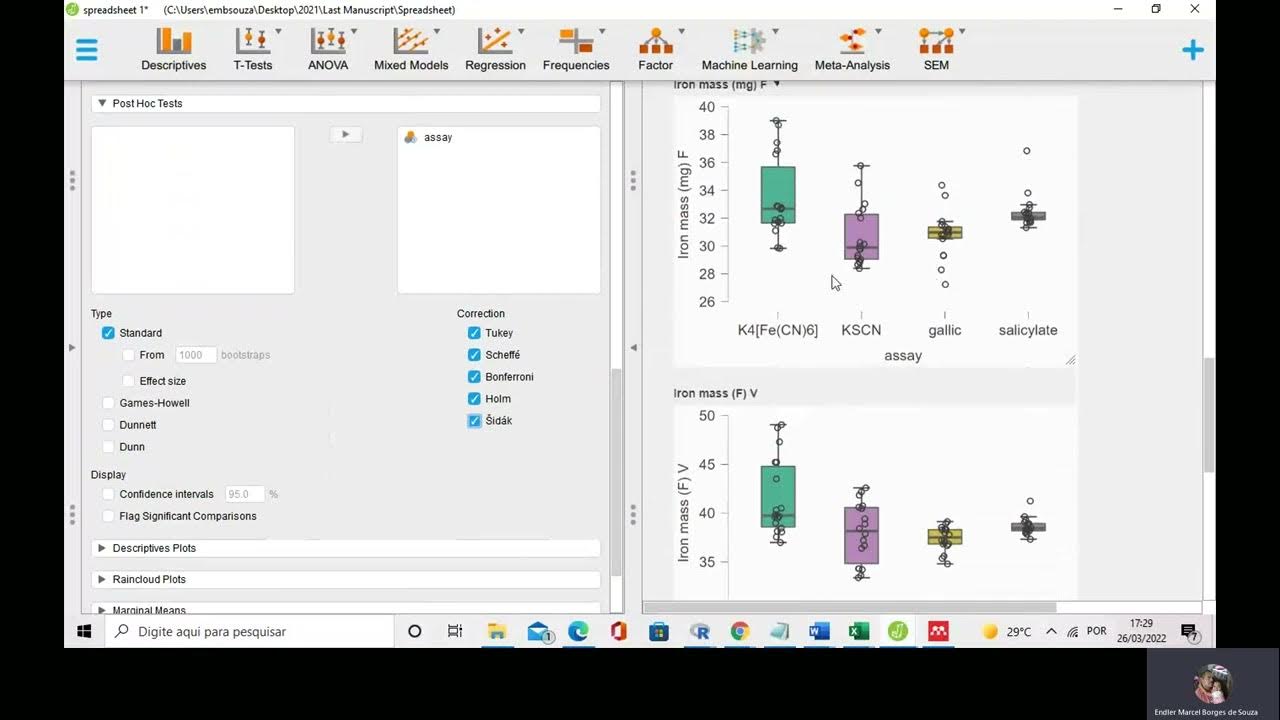Expand the Marginal Means section
The height and width of the screenshot is (720, 1280).
pyautogui.click(x=346, y=609)
